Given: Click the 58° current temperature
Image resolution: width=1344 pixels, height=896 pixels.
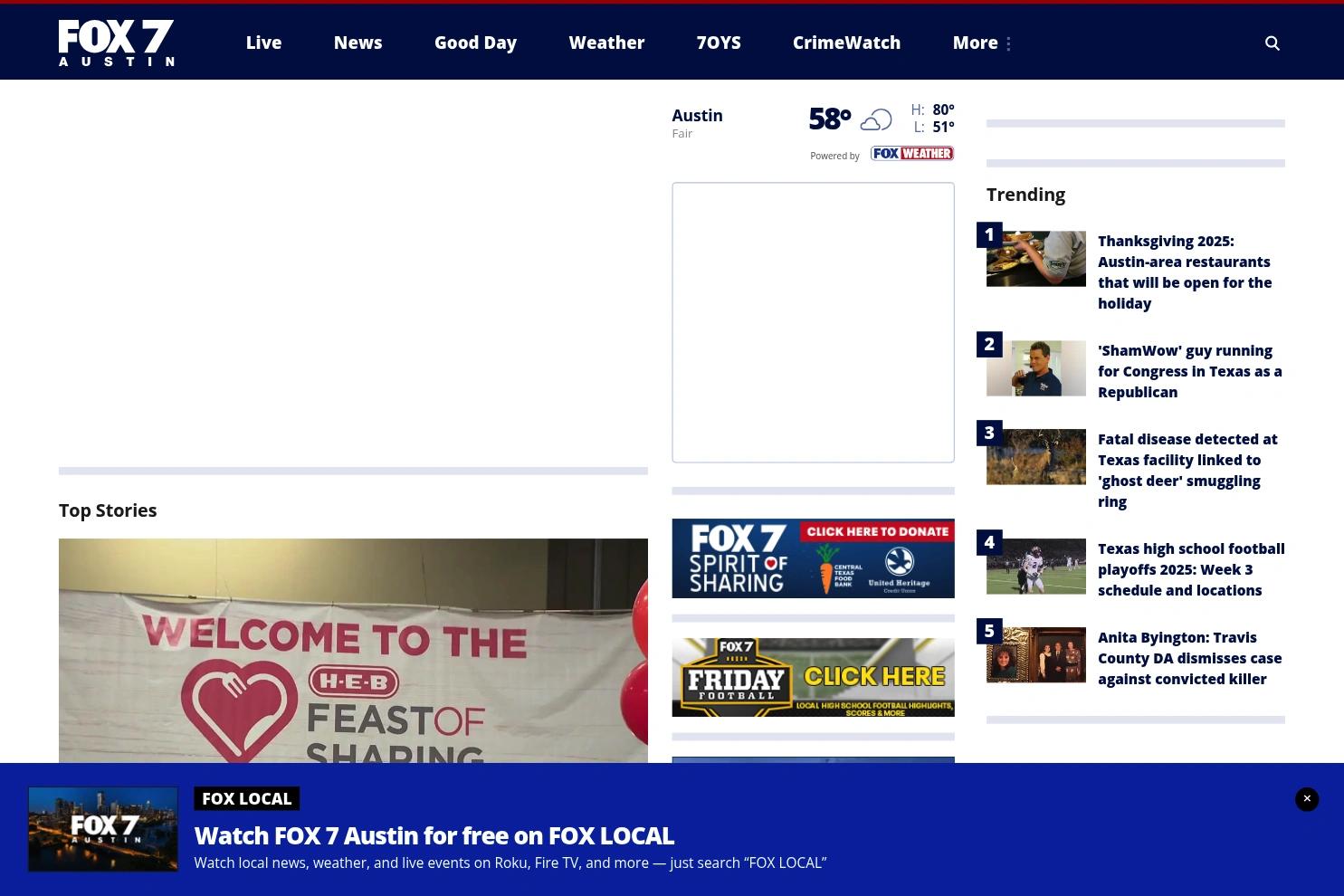Looking at the screenshot, I should click(829, 119).
